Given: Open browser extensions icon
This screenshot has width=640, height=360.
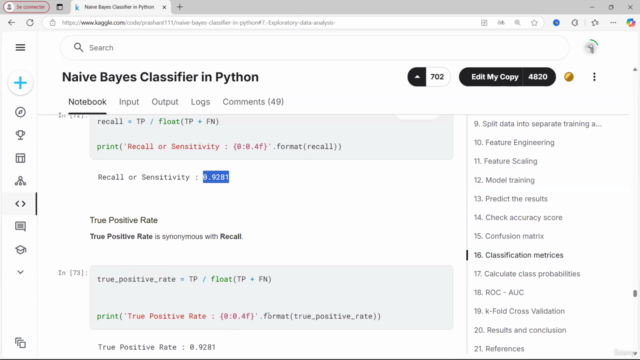Looking at the screenshot, I should (x=575, y=23).
